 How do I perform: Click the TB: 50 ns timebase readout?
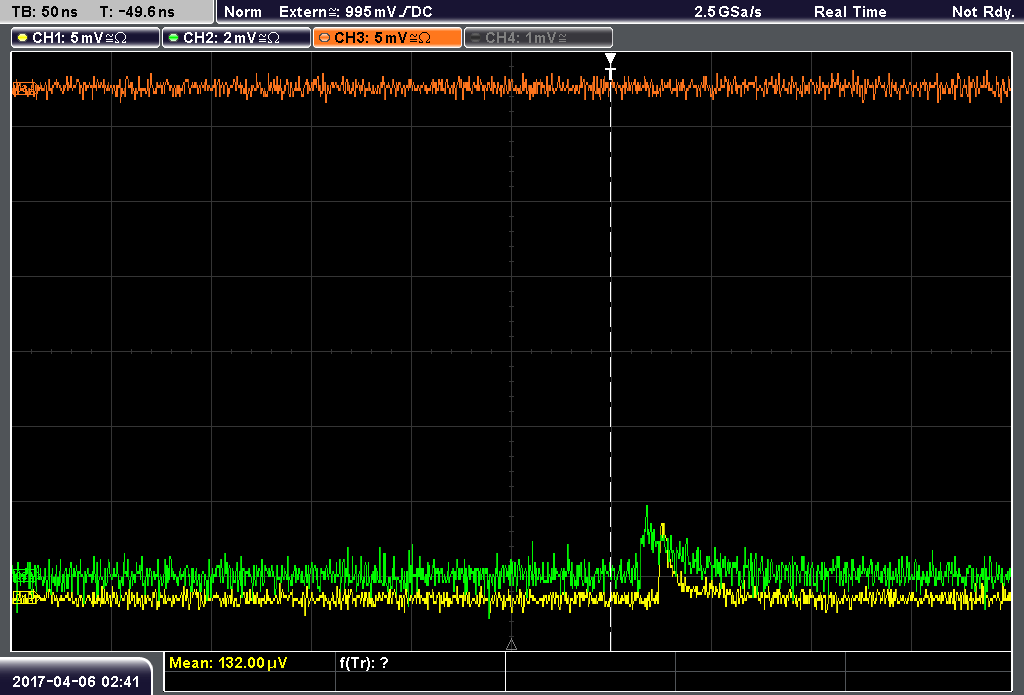(44, 12)
